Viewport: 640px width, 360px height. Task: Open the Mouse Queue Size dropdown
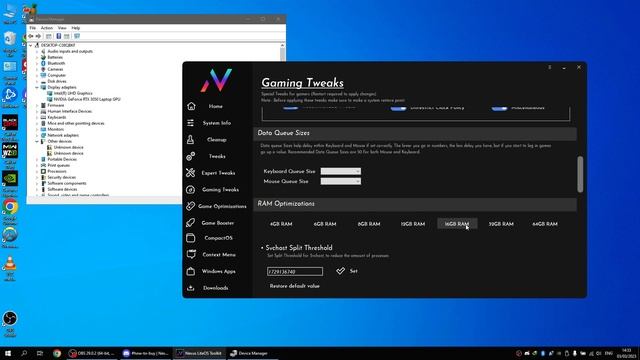pos(340,181)
